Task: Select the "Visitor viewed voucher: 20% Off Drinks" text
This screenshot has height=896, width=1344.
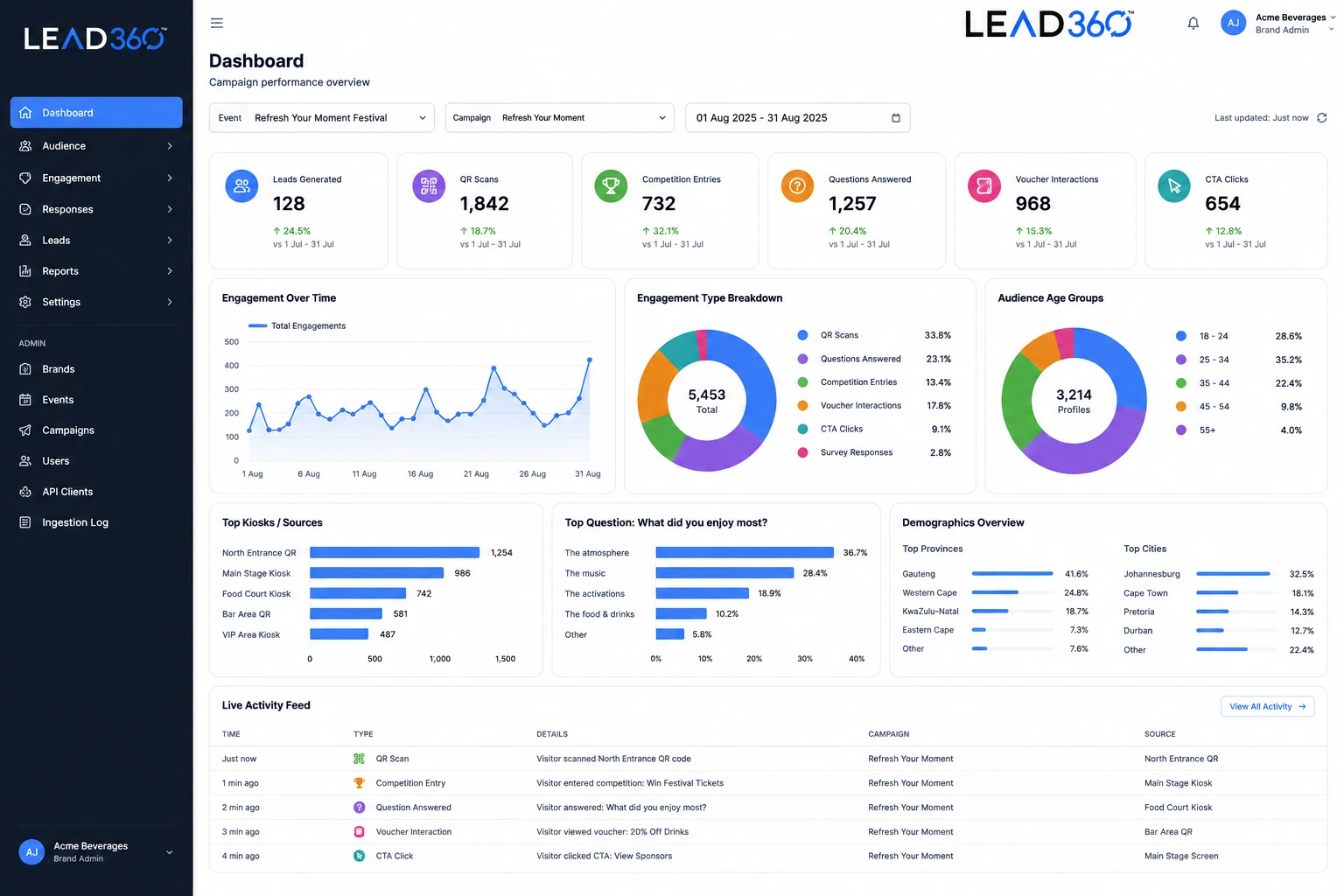Action: [612, 832]
